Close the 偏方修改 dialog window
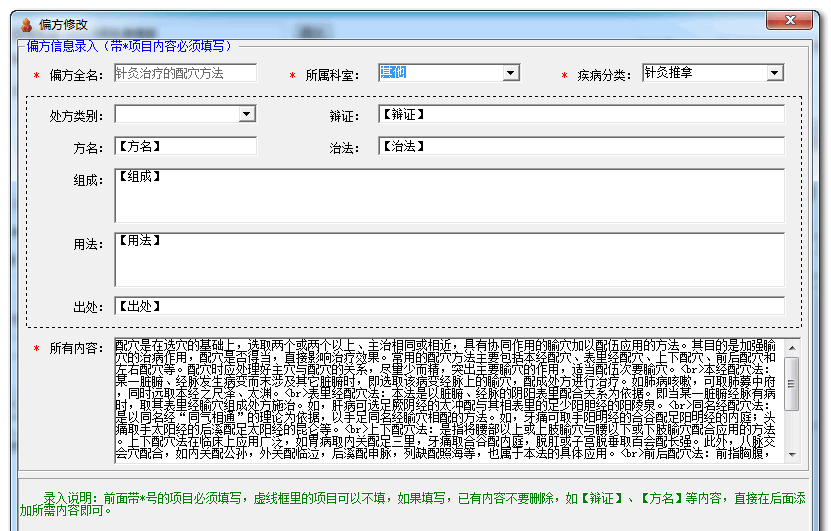This screenshot has width=831, height=531. click(x=789, y=20)
